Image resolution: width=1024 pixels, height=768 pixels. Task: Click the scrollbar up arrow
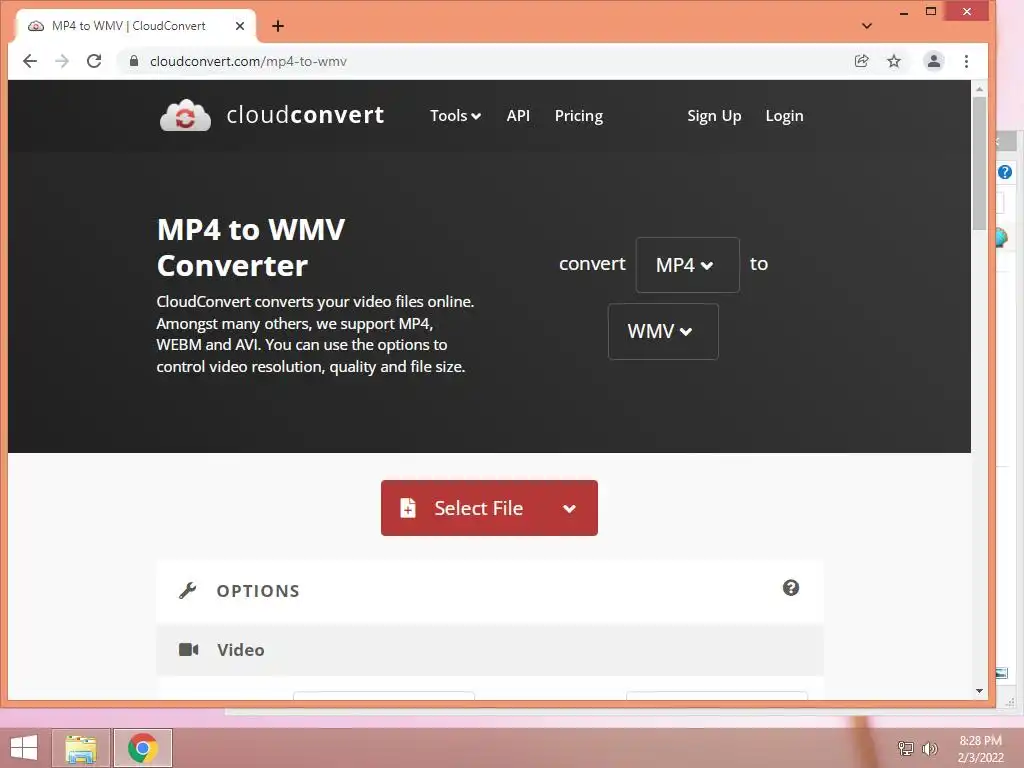979,88
